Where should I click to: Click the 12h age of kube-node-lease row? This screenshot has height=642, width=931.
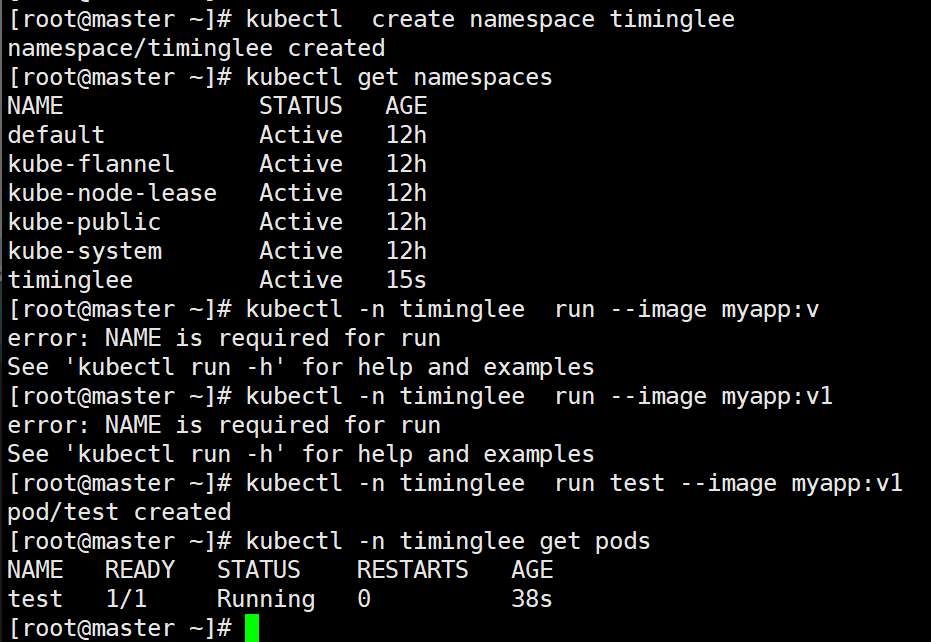pos(406,193)
